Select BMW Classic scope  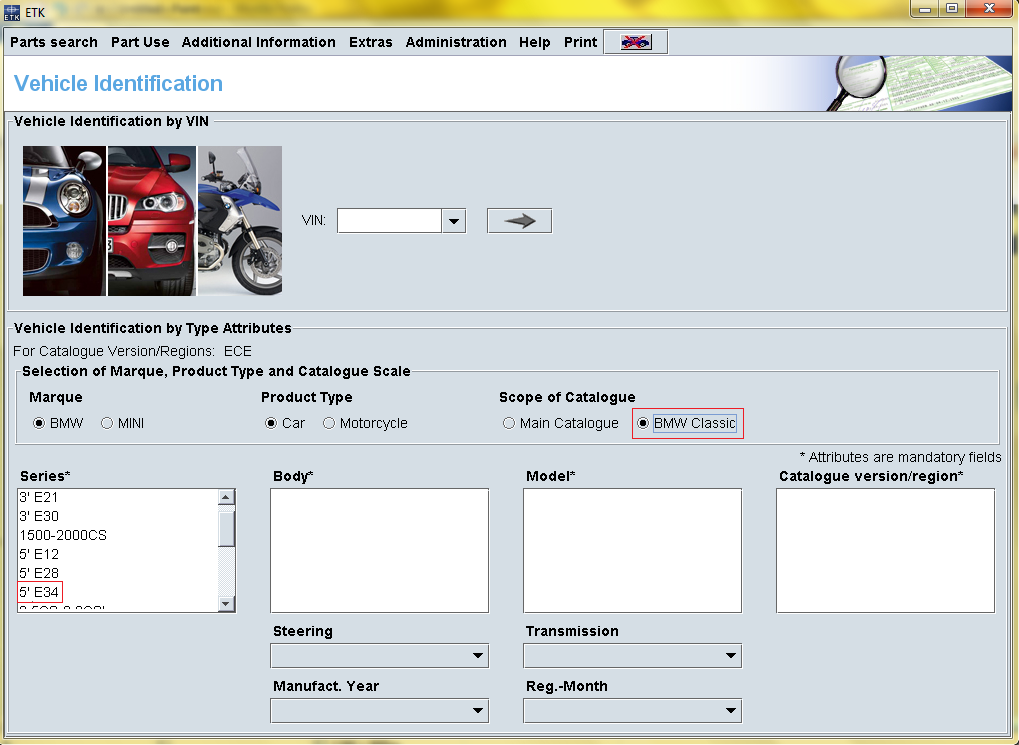tap(643, 423)
